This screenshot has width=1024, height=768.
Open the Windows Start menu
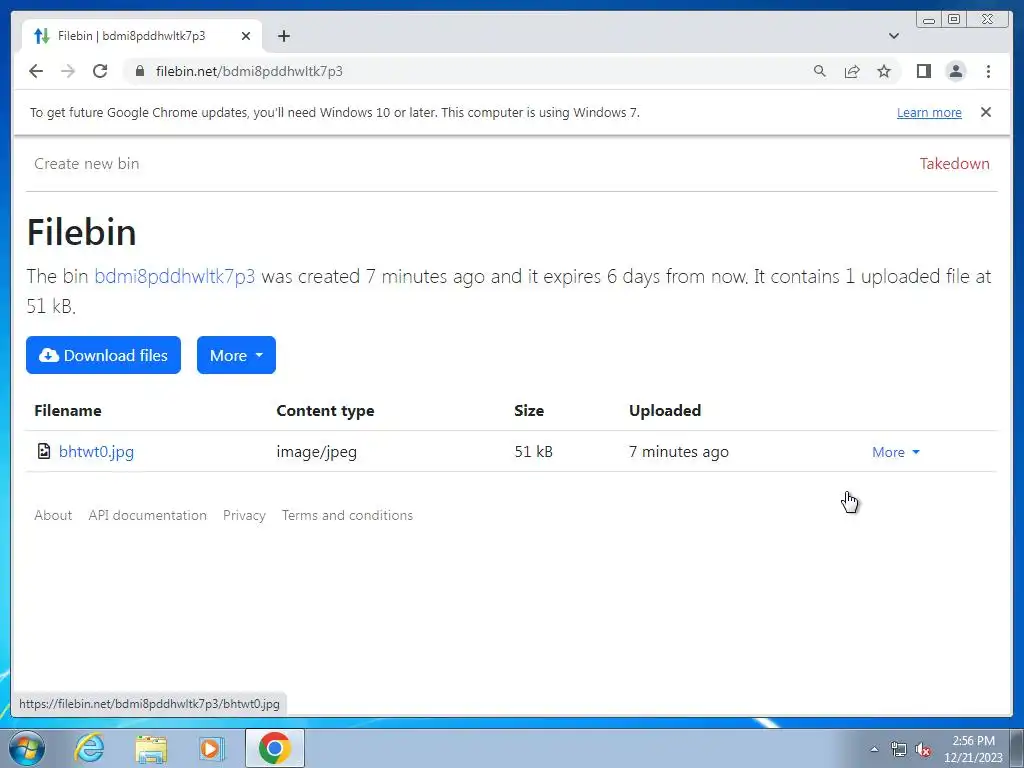27,748
